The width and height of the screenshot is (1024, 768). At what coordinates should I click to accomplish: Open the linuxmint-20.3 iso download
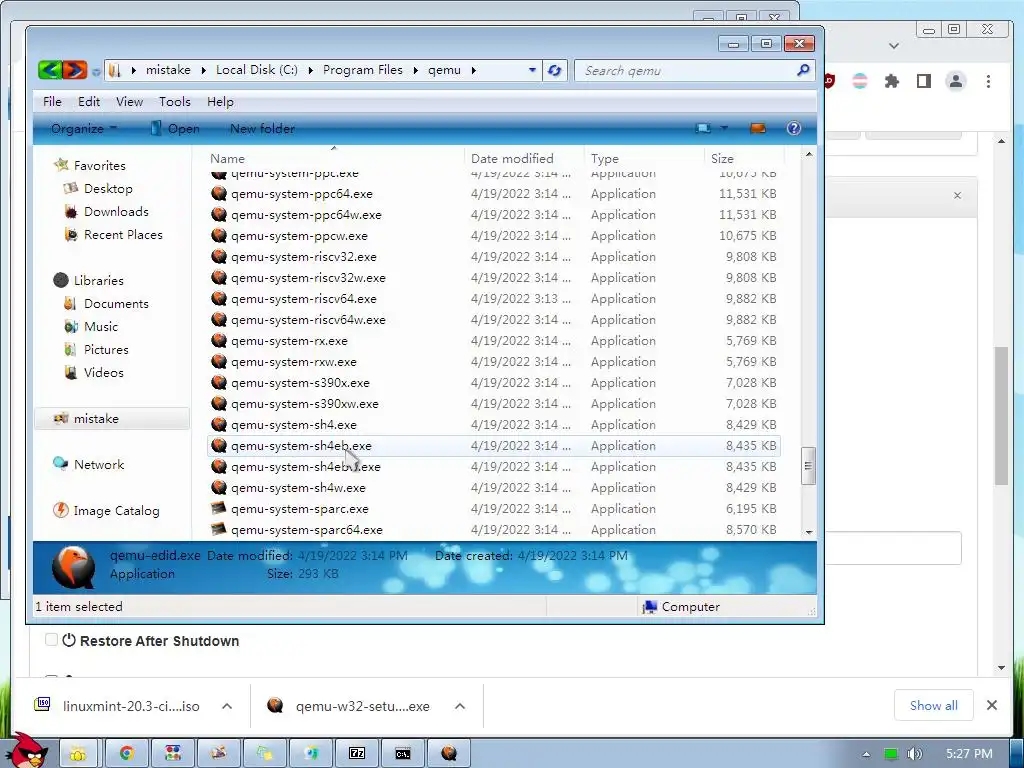point(131,706)
